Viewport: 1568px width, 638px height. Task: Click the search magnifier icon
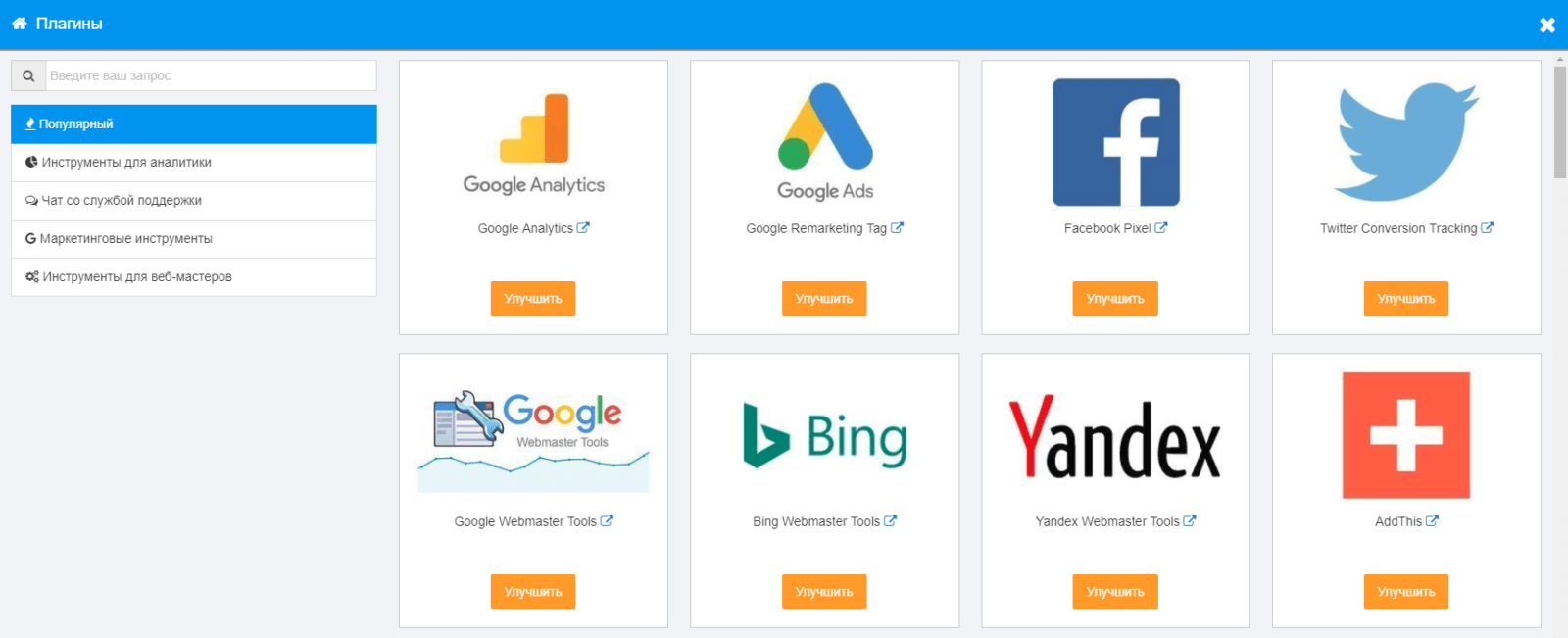click(28, 75)
